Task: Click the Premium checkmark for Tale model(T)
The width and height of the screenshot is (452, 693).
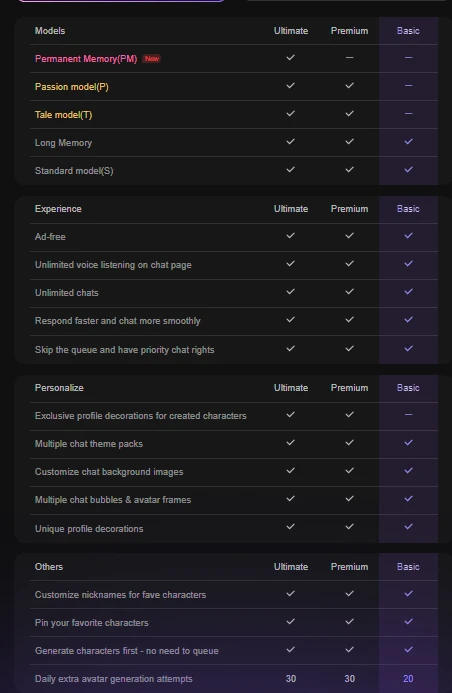Action: point(349,114)
